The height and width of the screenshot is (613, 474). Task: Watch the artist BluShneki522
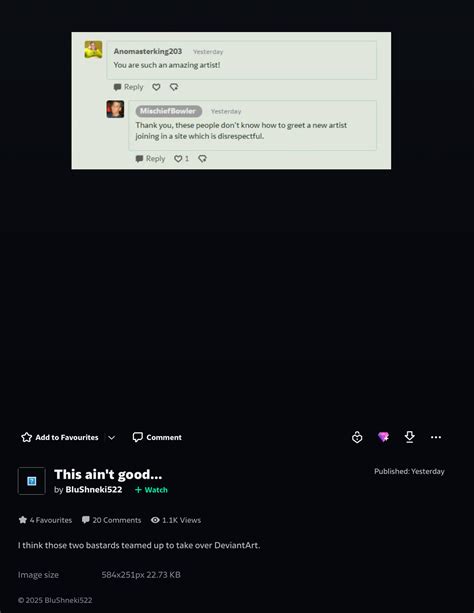(x=151, y=490)
